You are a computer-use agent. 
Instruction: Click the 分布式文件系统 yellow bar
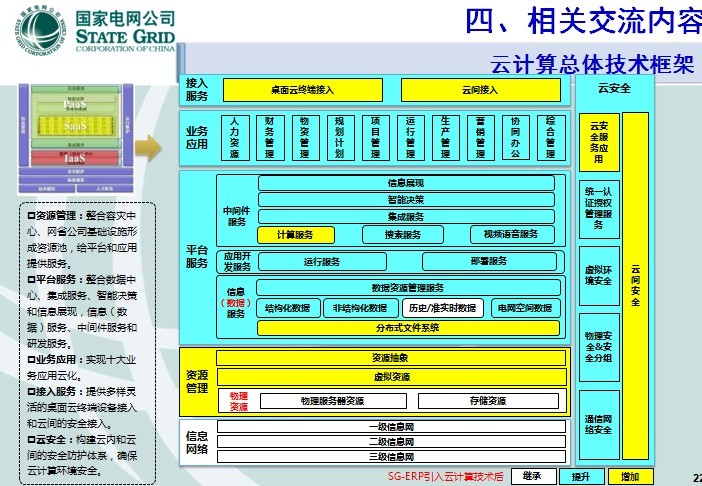pos(407,327)
